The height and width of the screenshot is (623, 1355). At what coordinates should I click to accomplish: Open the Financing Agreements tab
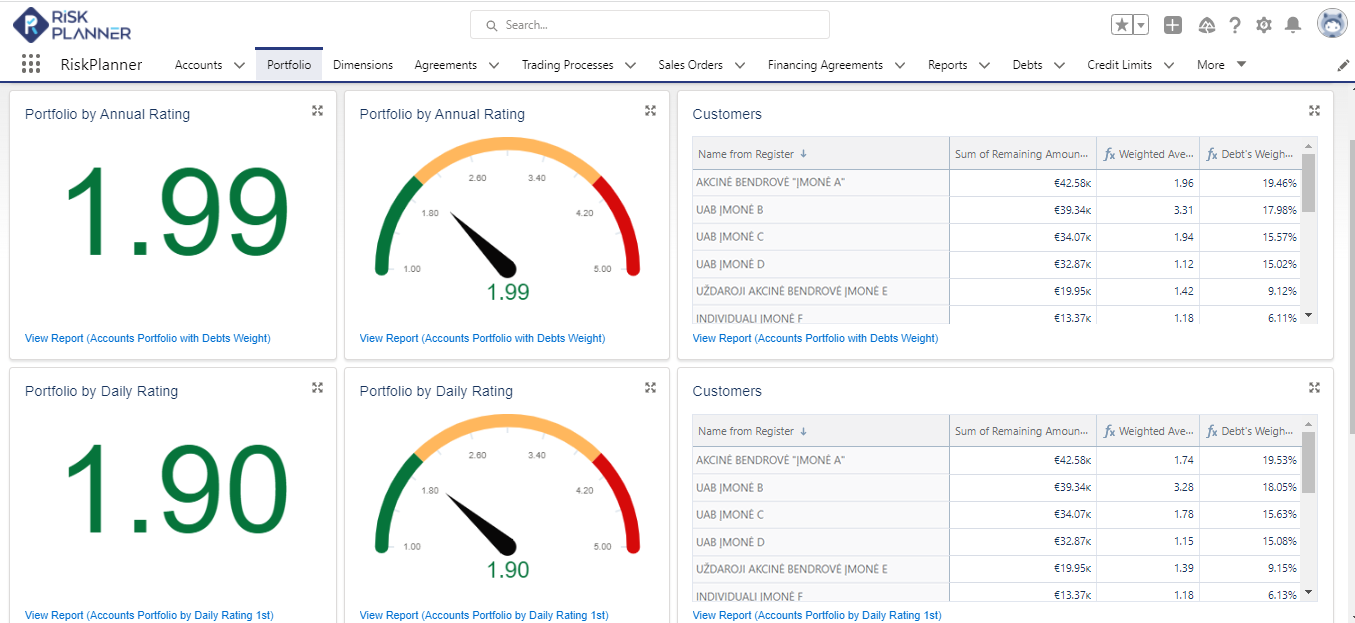pyautogui.click(x=825, y=65)
